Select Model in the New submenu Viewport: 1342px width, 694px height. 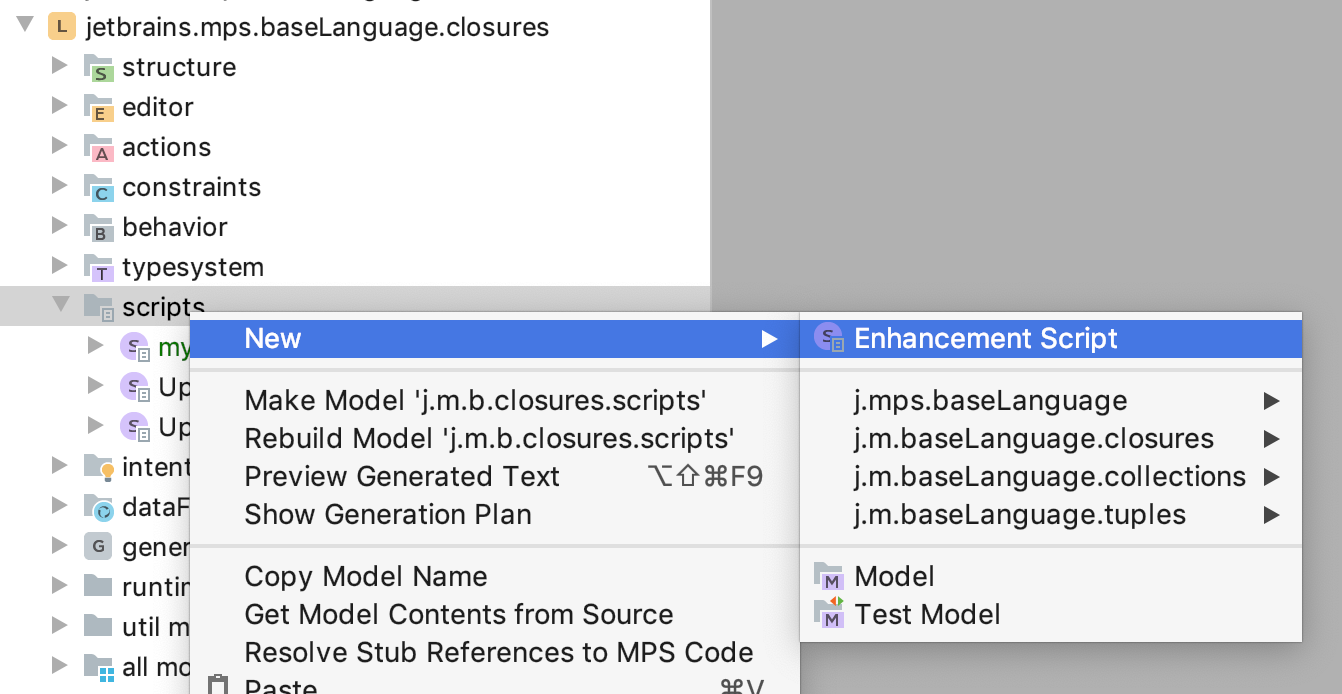pyautogui.click(x=893, y=576)
